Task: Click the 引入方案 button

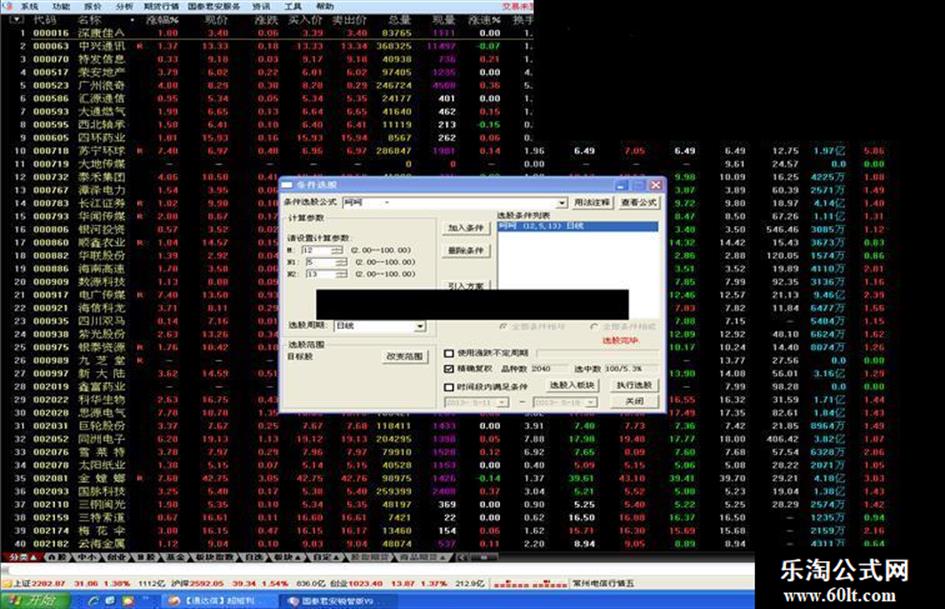Action: click(466, 285)
